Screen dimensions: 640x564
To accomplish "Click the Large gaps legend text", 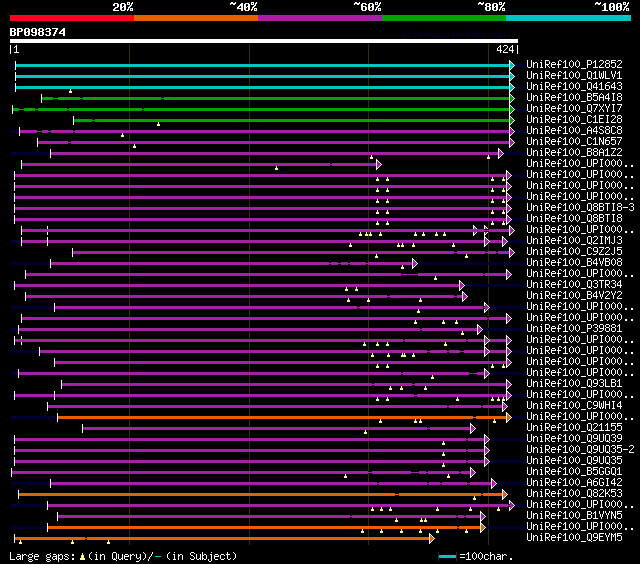I will (x=123, y=556).
